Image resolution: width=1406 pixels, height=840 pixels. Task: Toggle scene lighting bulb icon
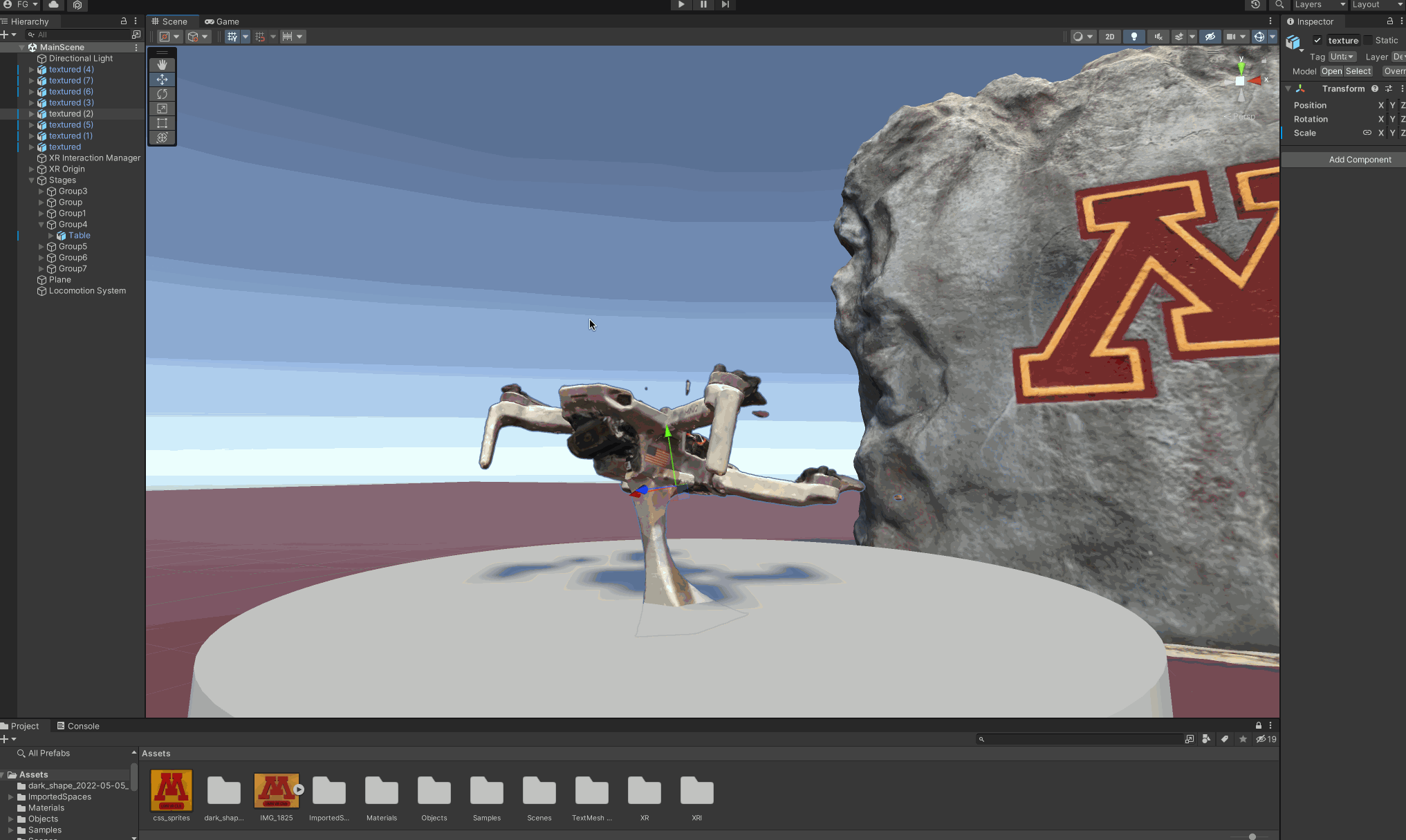point(1134,37)
